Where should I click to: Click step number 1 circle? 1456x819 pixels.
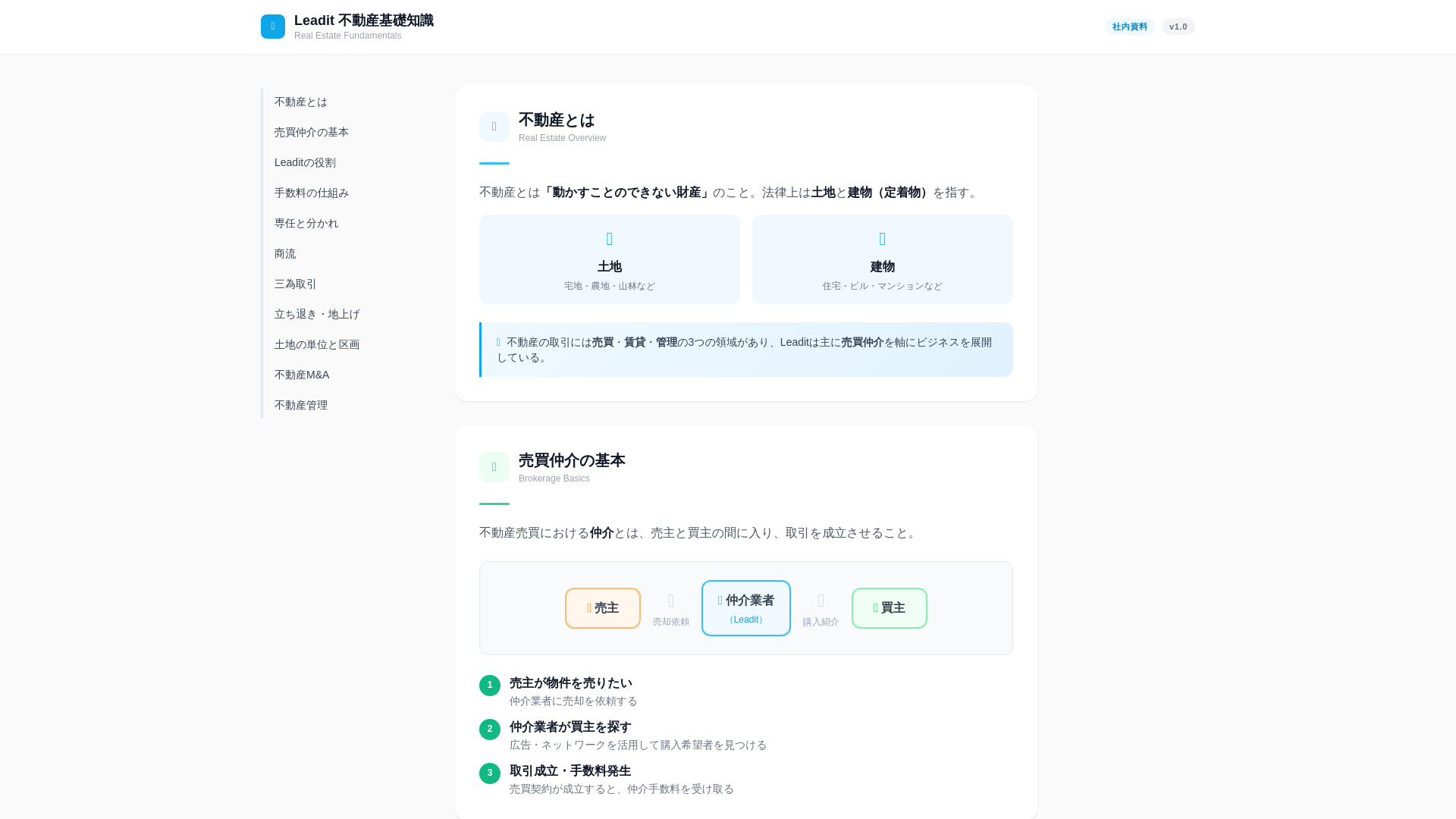pyautogui.click(x=490, y=686)
